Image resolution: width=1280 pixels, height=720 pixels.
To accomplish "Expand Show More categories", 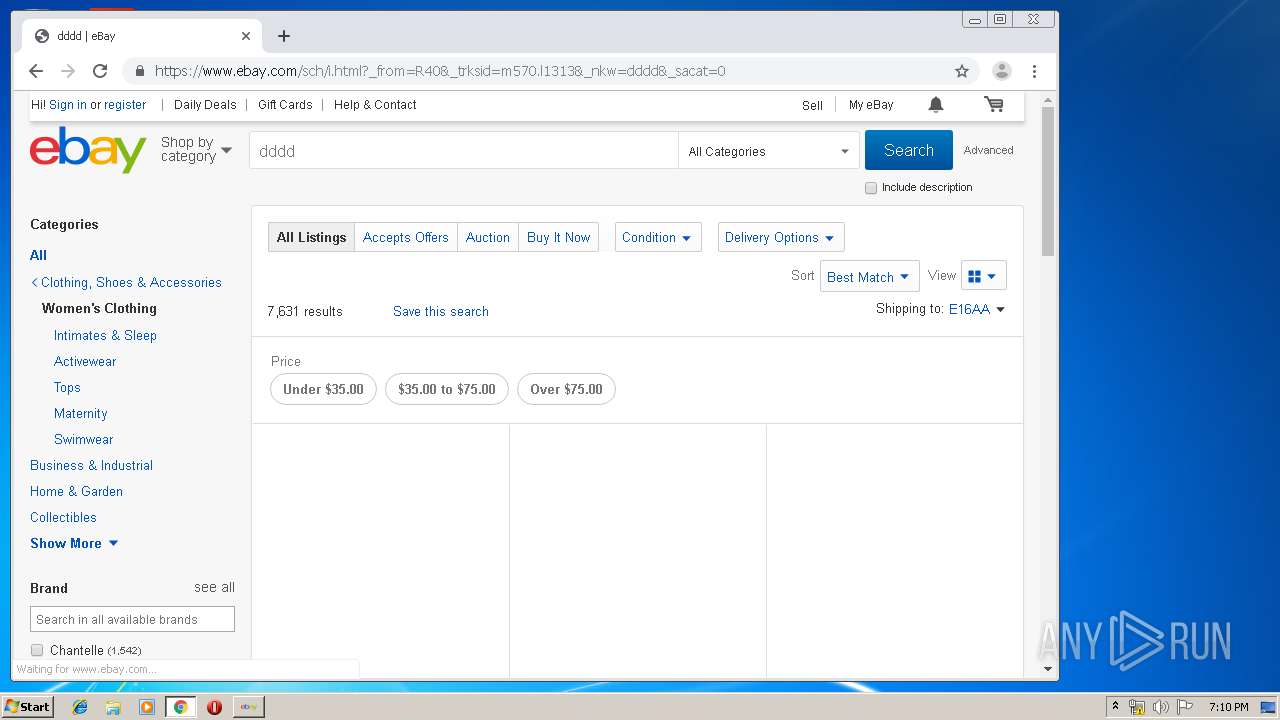I will tap(74, 543).
